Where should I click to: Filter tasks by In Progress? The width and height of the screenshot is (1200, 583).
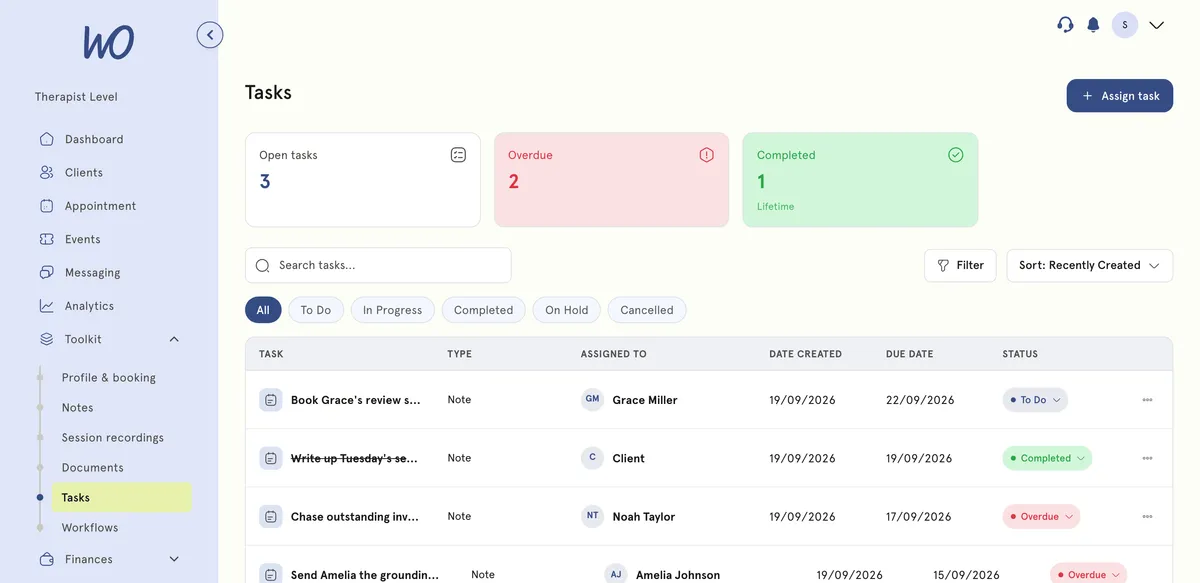(392, 310)
